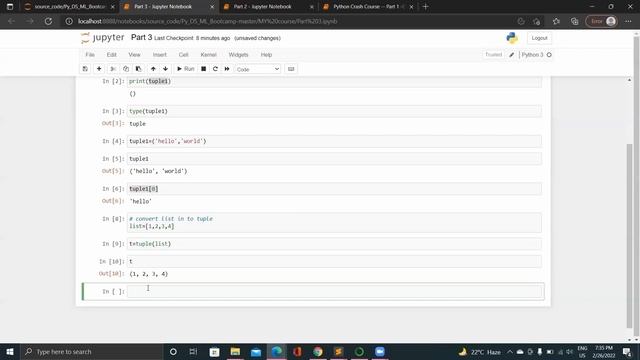Click the output (1, 2, 3, 4)
Viewport: 640px width, 360px height.
(149, 274)
